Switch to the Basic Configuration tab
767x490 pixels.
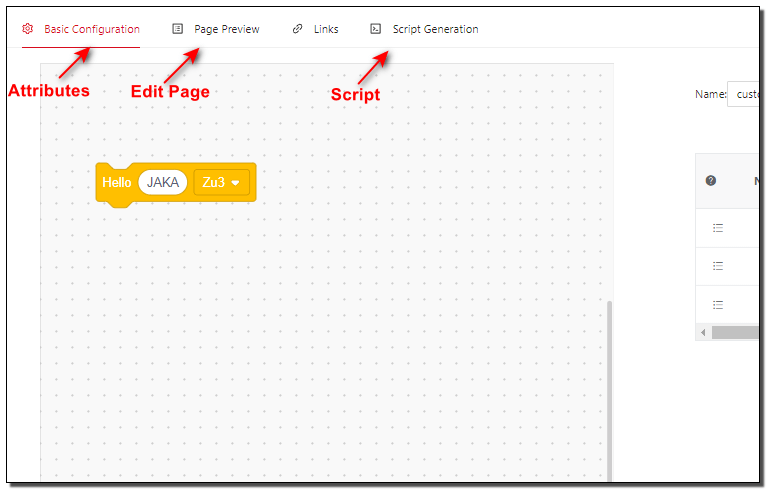pos(91,29)
